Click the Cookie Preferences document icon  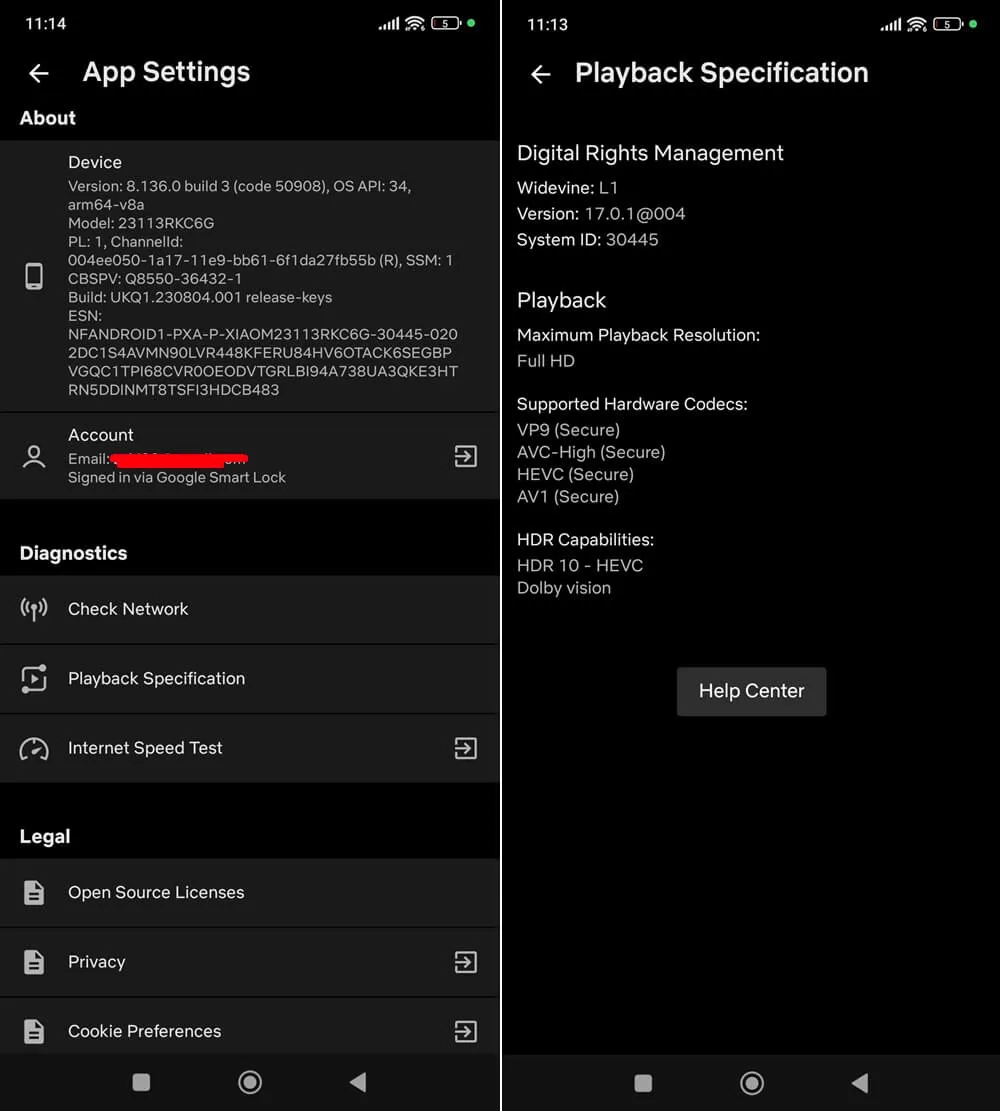pyautogui.click(x=33, y=1031)
